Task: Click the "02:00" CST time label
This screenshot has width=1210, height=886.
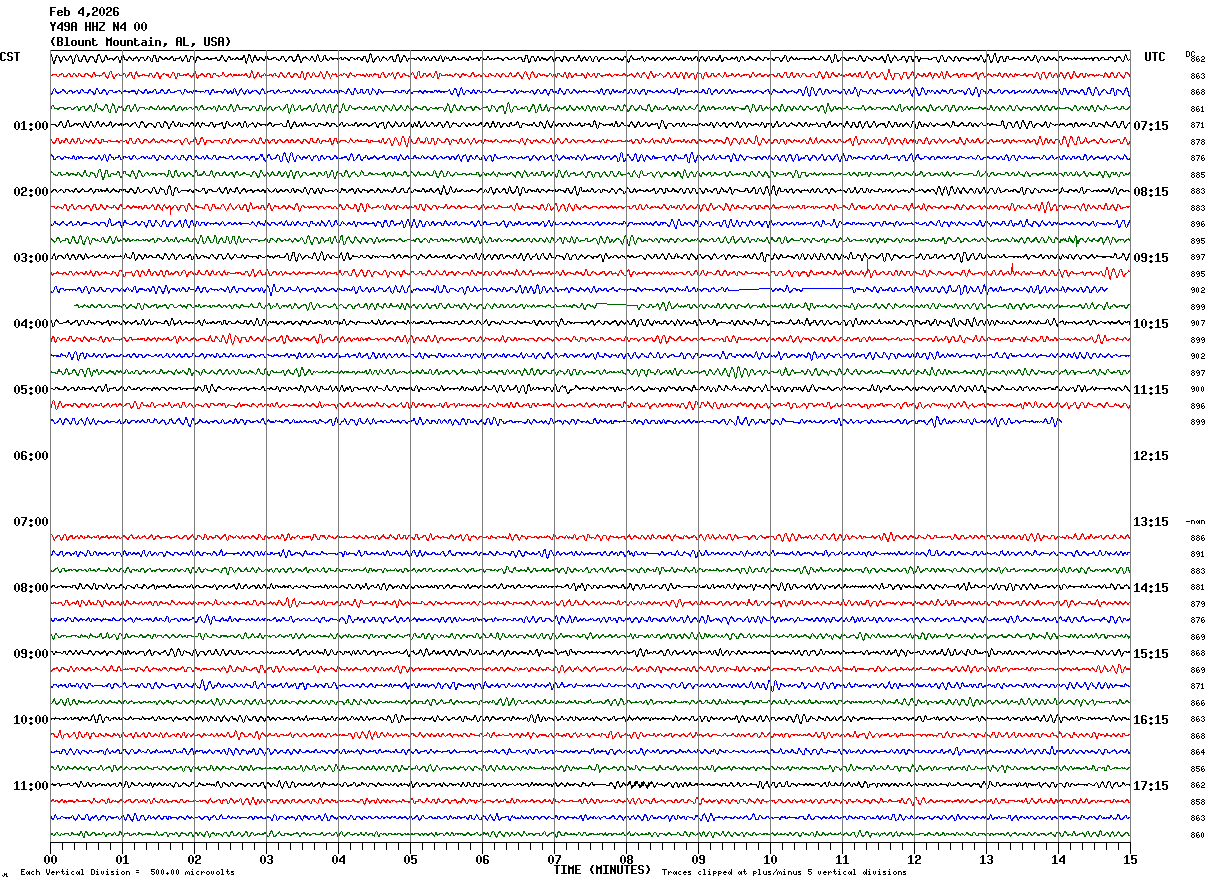Action: point(31,192)
